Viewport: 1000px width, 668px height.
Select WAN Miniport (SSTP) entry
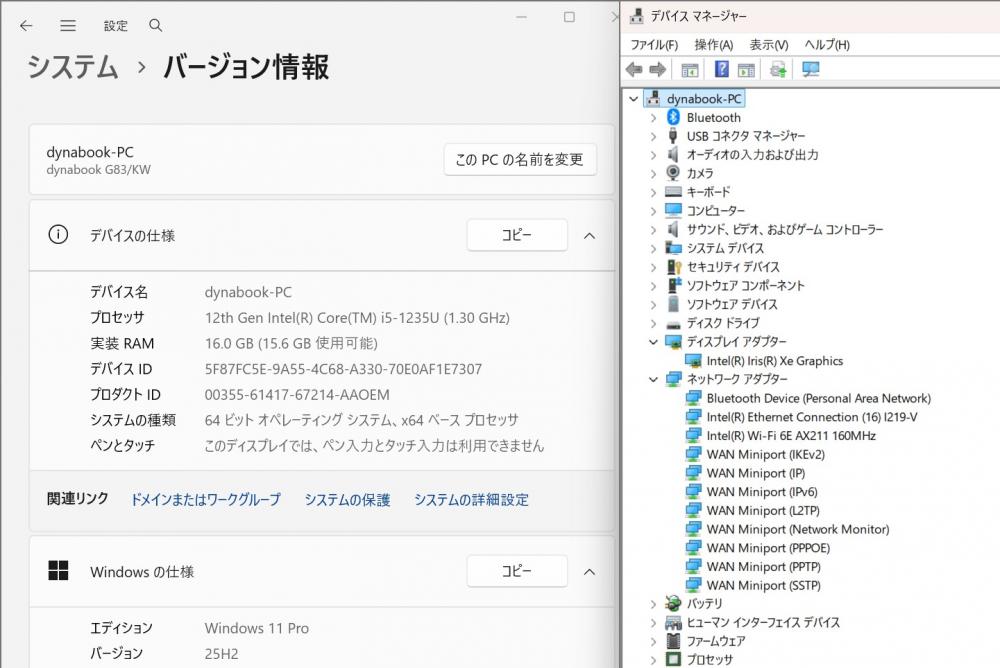click(763, 585)
